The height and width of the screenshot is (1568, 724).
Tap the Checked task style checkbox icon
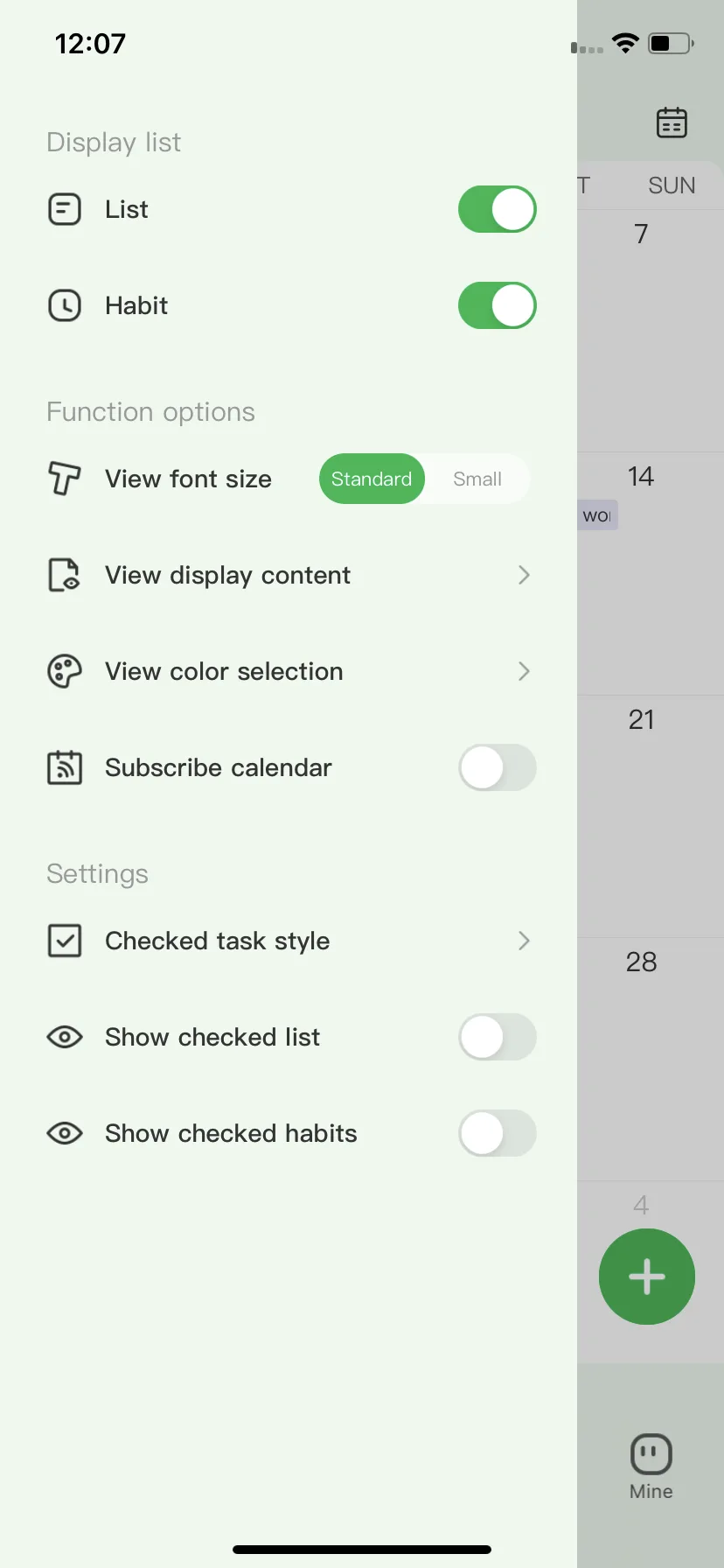tap(65, 941)
